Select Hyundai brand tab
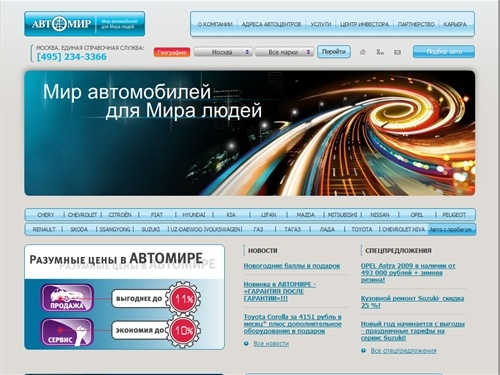The image size is (500, 375). (194, 215)
